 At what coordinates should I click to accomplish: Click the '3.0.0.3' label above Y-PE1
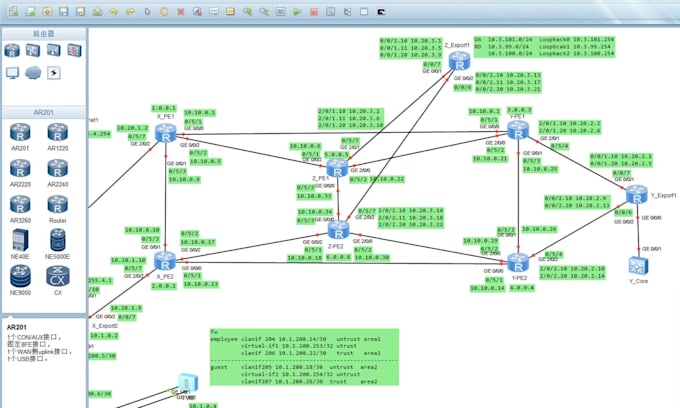point(519,110)
